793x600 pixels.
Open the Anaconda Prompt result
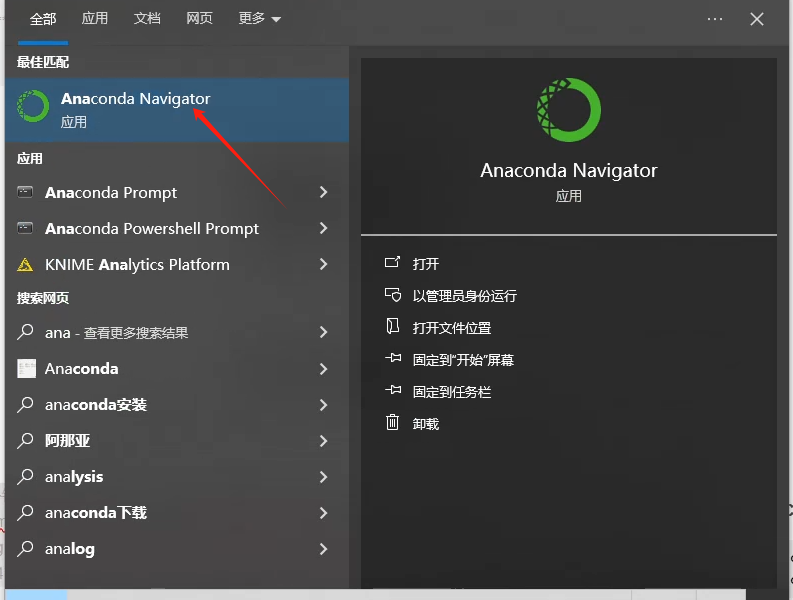point(177,192)
